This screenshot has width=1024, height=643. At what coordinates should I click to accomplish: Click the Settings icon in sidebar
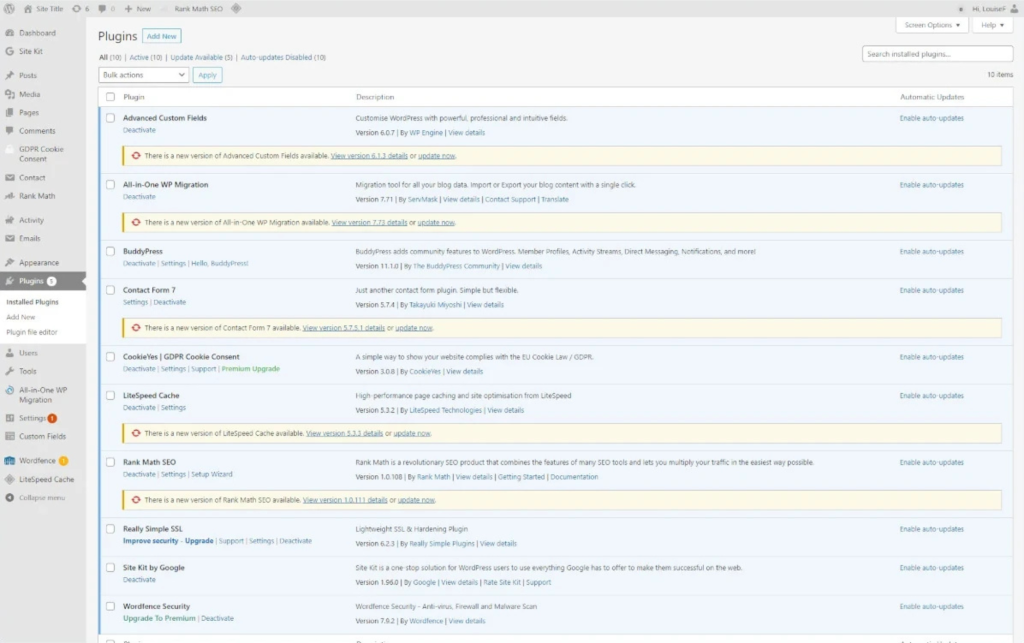pyautogui.click(x=10, y=418)
